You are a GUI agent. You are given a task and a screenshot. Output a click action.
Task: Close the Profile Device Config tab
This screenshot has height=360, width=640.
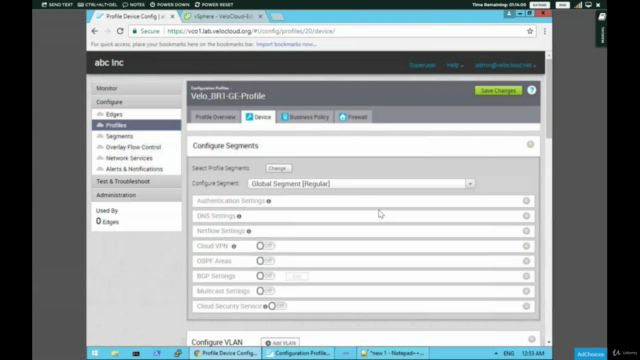coord(172,16)
